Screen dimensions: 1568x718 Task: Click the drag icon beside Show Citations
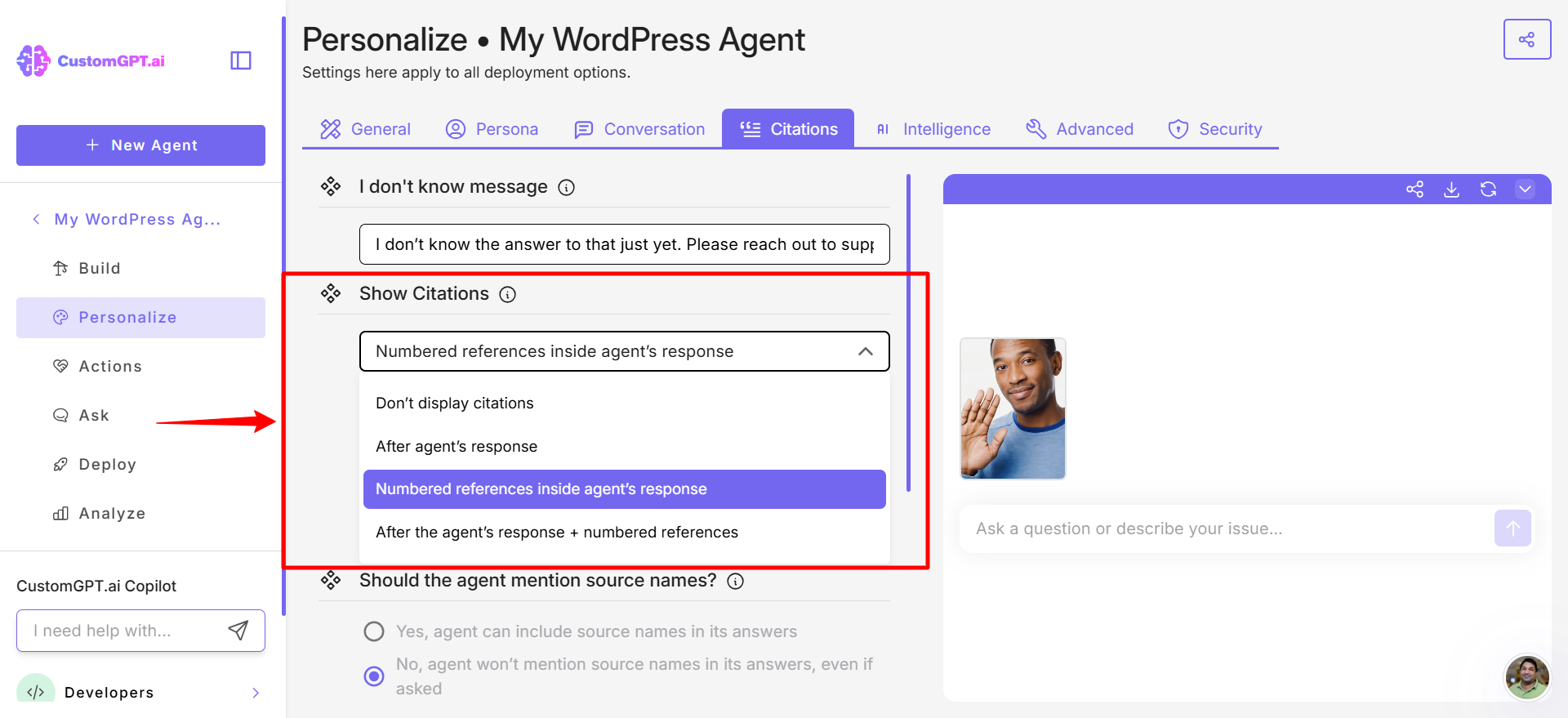(x=331, y=293)
